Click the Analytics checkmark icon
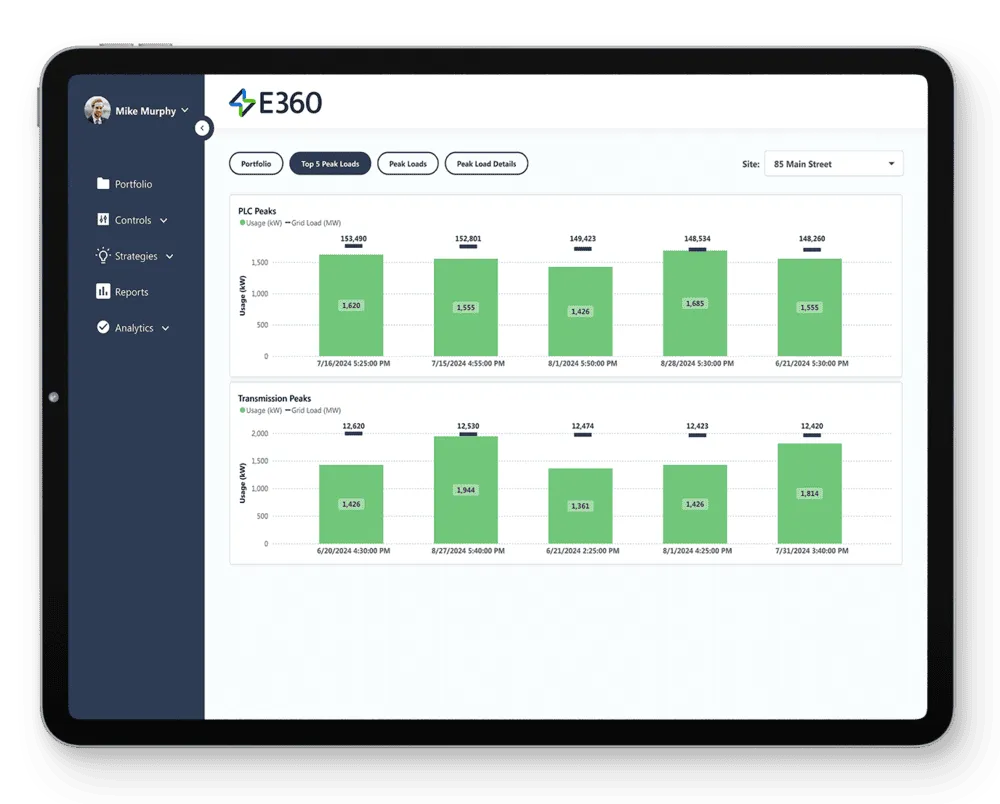 (103, 327)
